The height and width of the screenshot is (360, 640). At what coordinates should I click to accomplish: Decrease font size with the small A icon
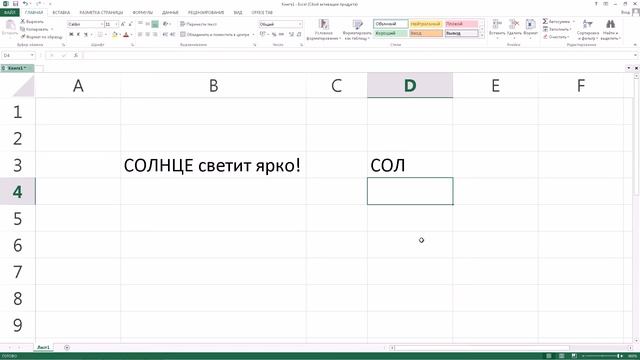(130, 24)
